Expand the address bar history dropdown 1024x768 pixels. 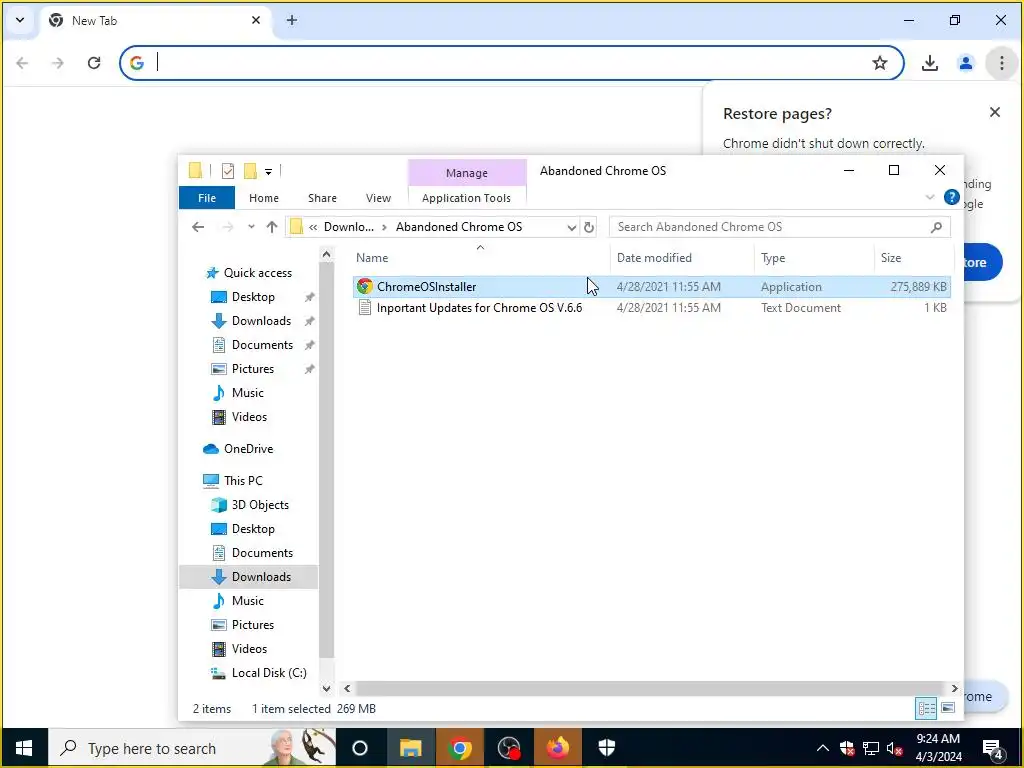click(571, 227)
